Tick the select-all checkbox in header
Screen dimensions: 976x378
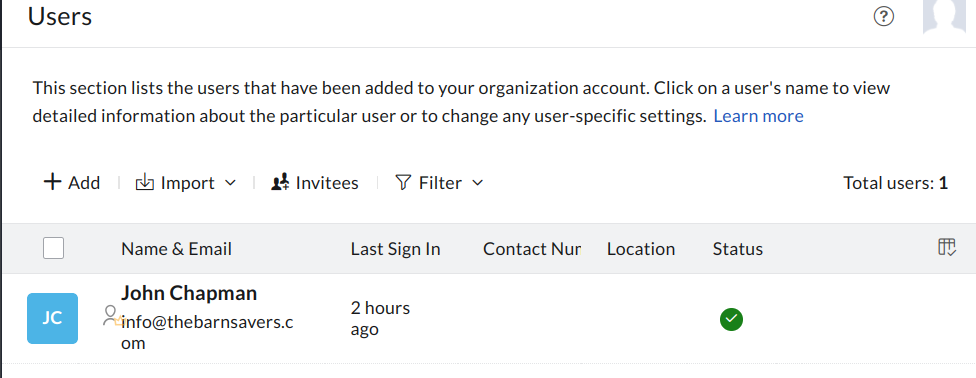tap(54, 248)
